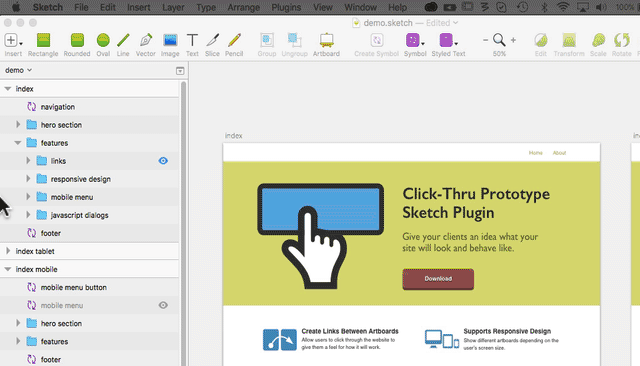Open the Apple menu
This screenshot has width=640, height=366.
tap(16, 7)
